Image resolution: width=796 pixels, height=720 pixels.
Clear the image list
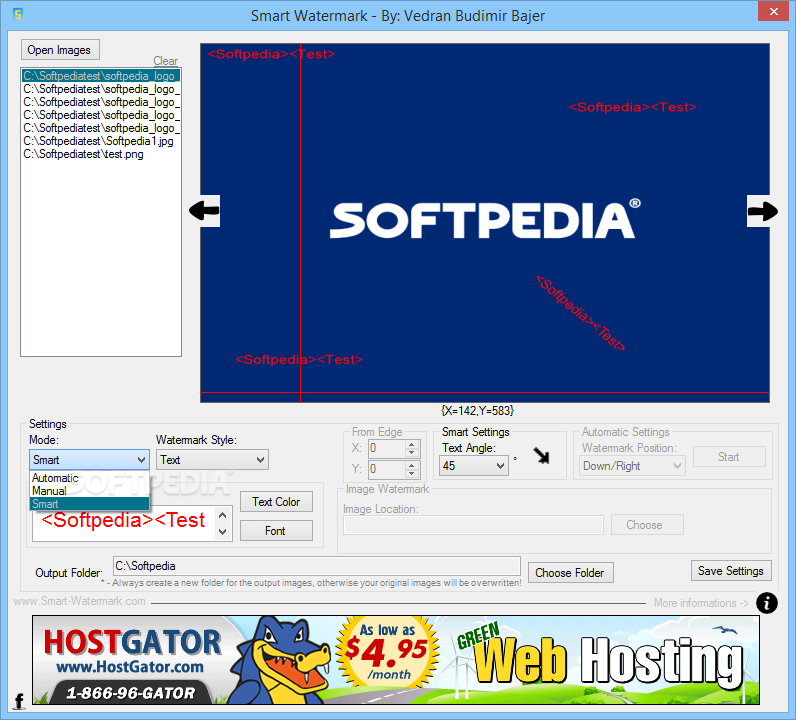tap(165, 61)
